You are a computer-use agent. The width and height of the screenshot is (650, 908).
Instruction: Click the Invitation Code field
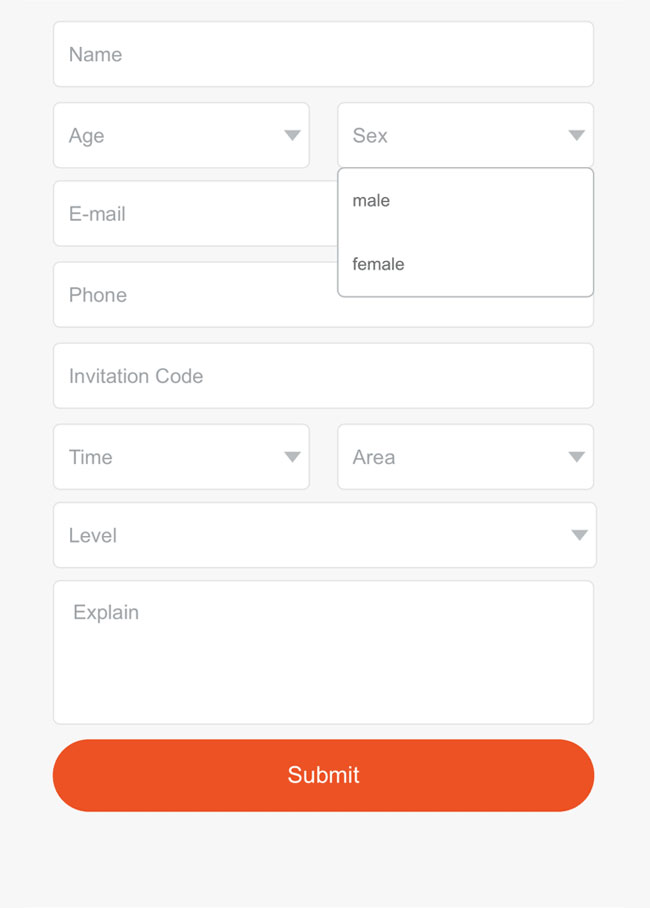(323, 376)
